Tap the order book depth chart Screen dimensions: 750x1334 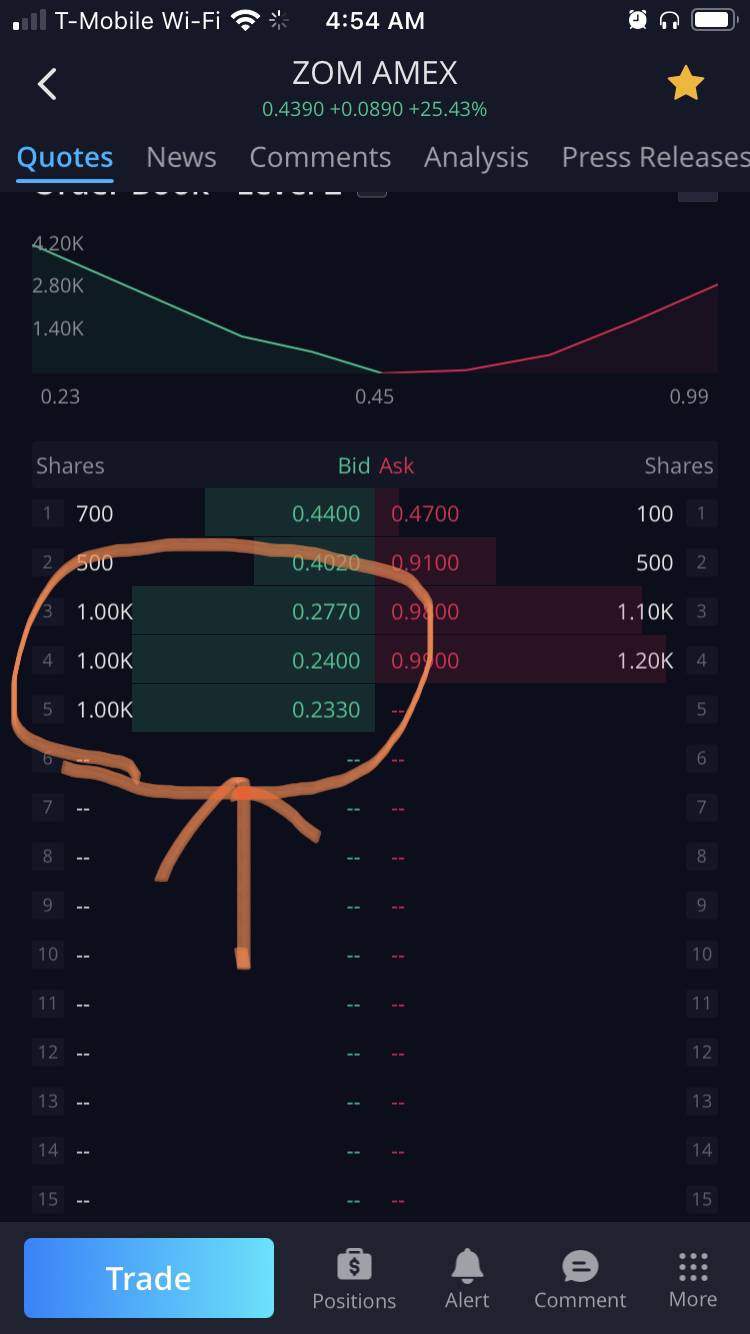(x=375, y=310)
